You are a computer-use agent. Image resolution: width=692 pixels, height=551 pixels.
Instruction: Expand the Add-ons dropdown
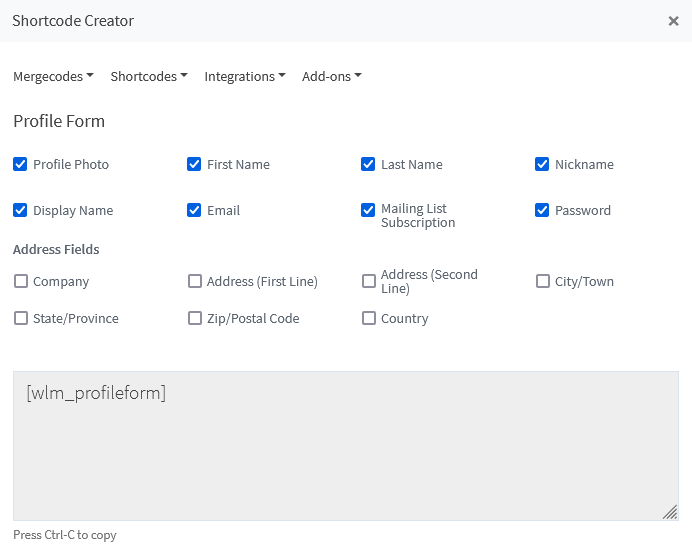coord(332,76)
